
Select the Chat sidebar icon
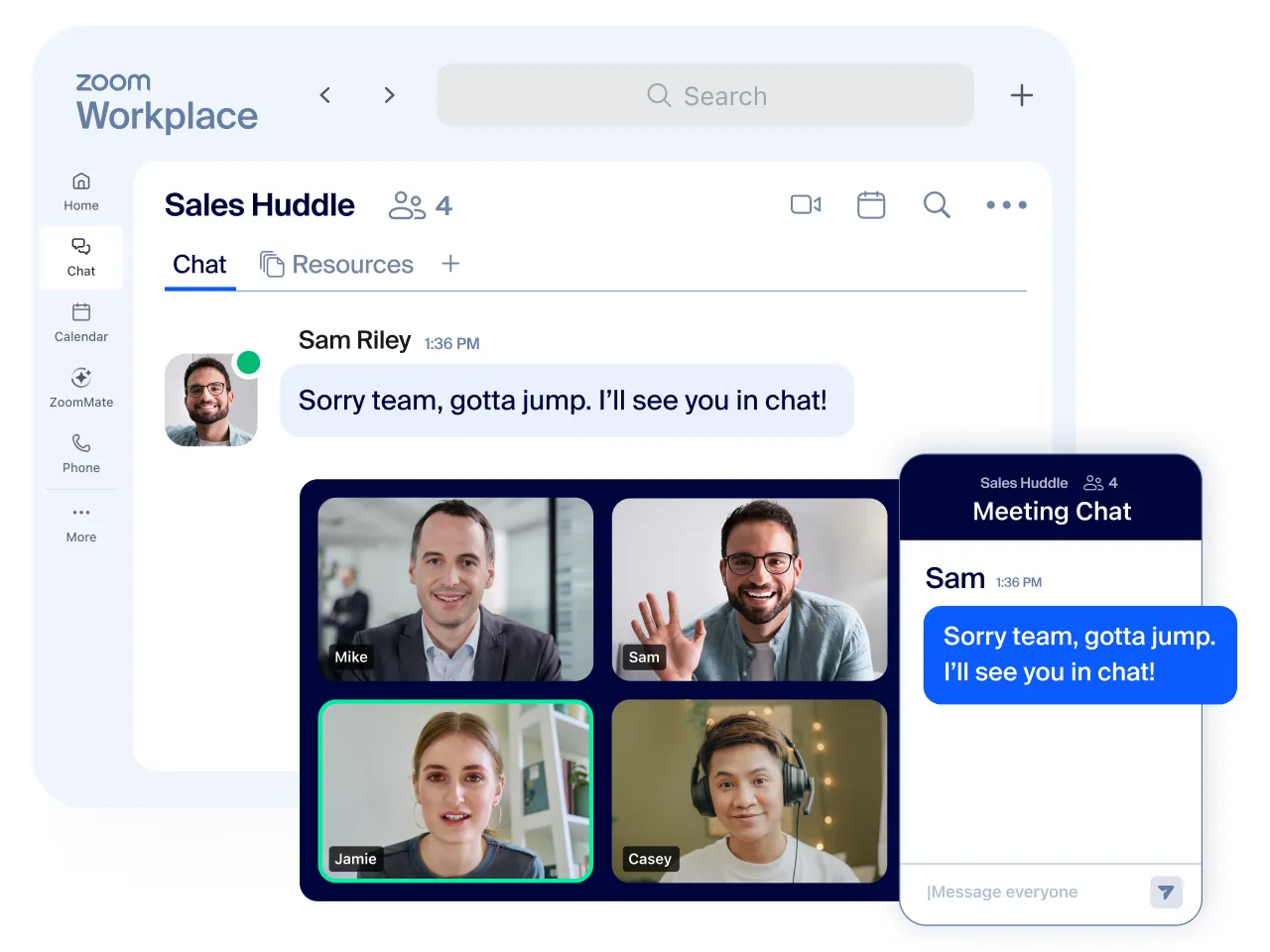point(81,258)
